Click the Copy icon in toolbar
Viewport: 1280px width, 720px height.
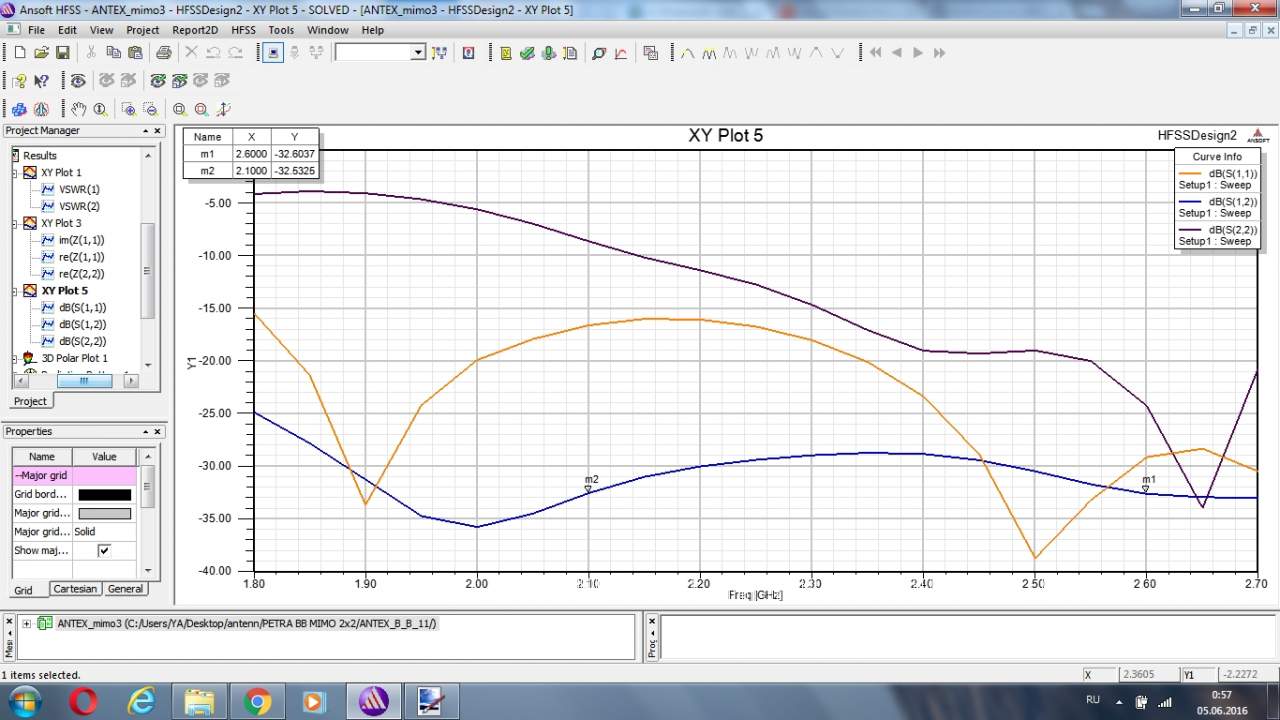click(113, 53)
